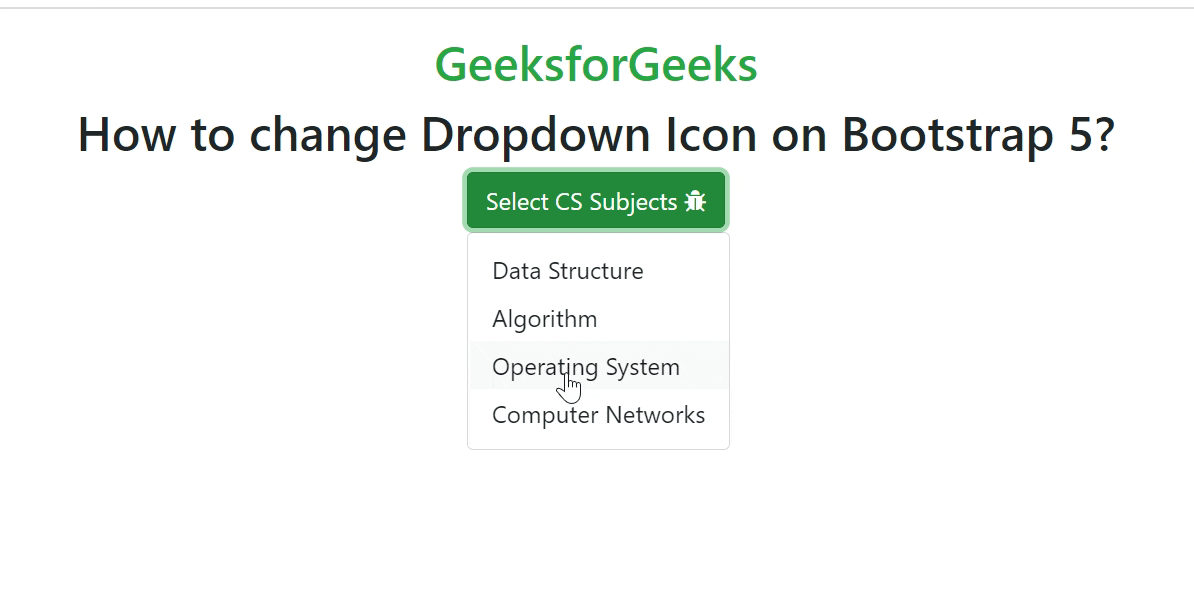1194x603 pixels.
Task: Choose Data Structure from the list
Action: point(568,271)
